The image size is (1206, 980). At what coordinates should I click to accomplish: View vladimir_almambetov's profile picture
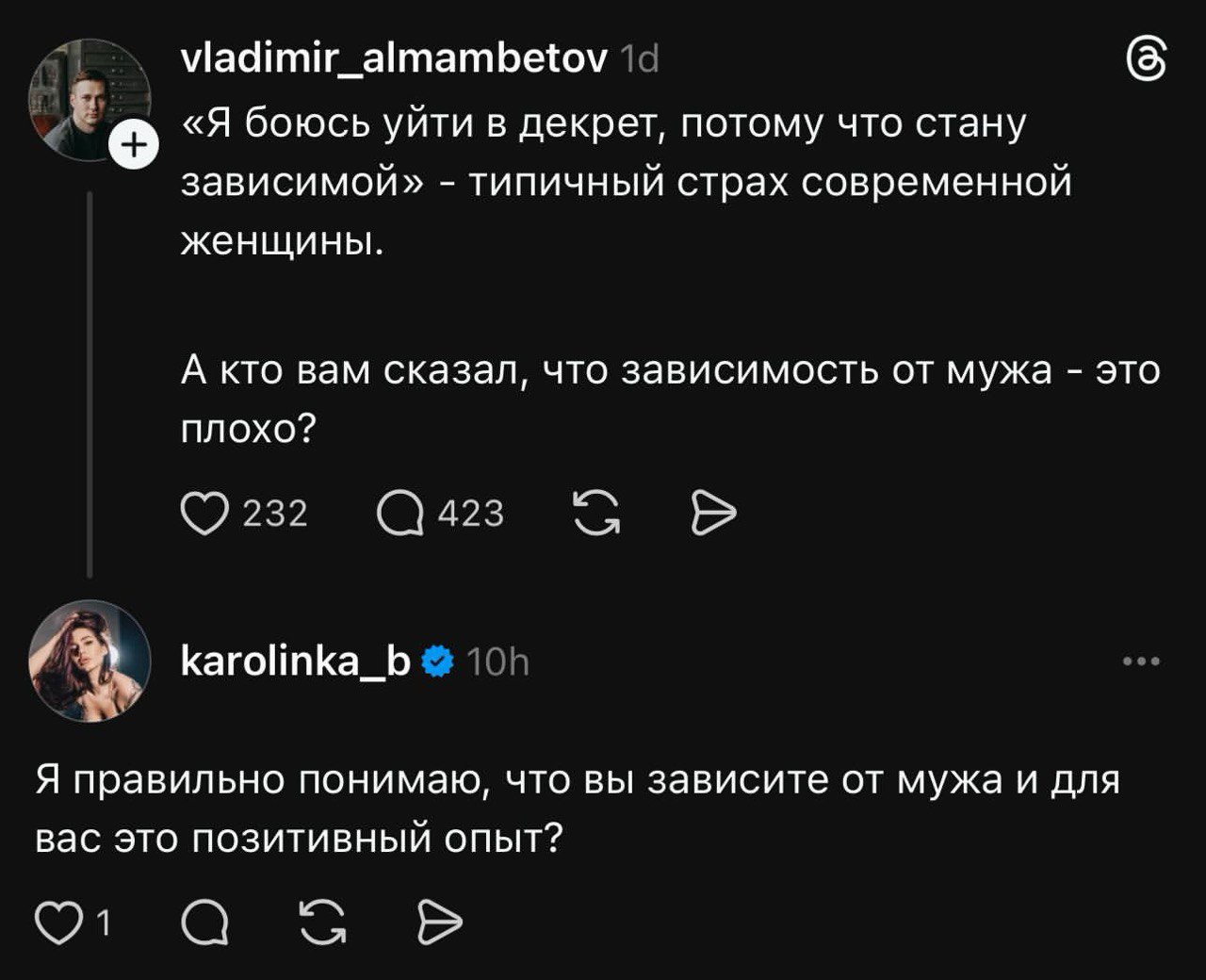click(x=90, y=99)
